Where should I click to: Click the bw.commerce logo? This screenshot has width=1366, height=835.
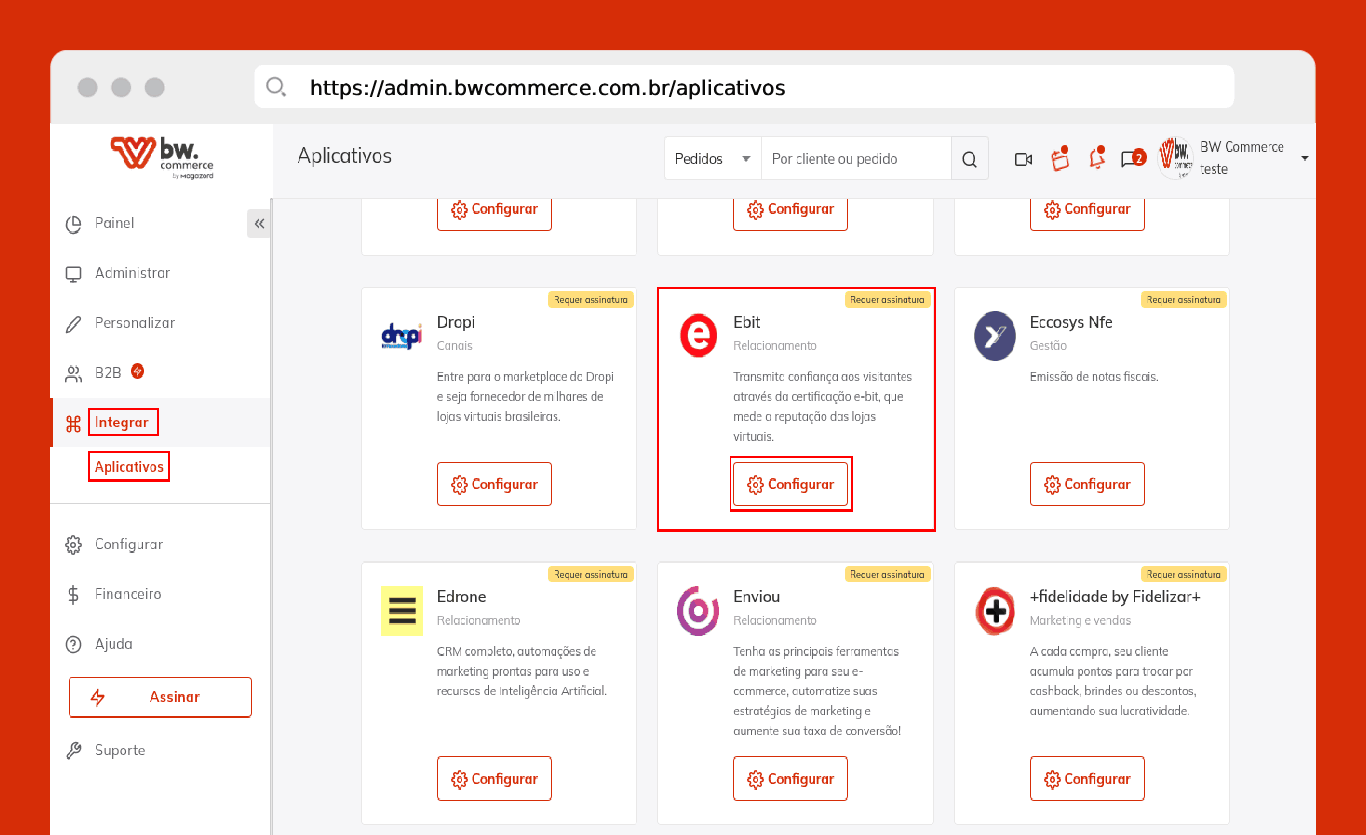point(162,158)
